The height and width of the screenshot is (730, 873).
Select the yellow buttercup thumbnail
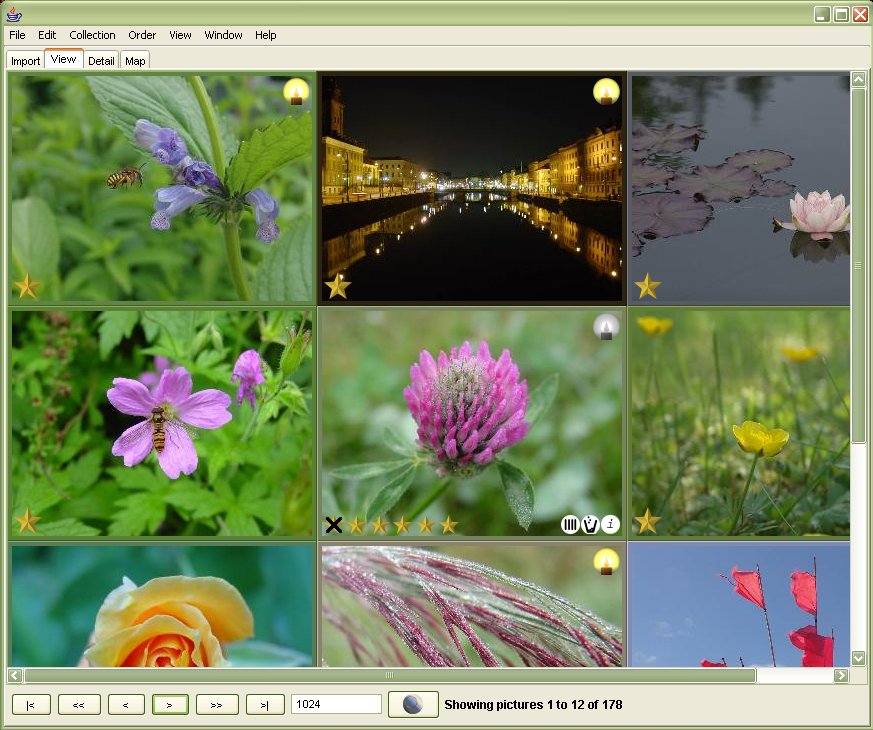click(x=740, y=423)
